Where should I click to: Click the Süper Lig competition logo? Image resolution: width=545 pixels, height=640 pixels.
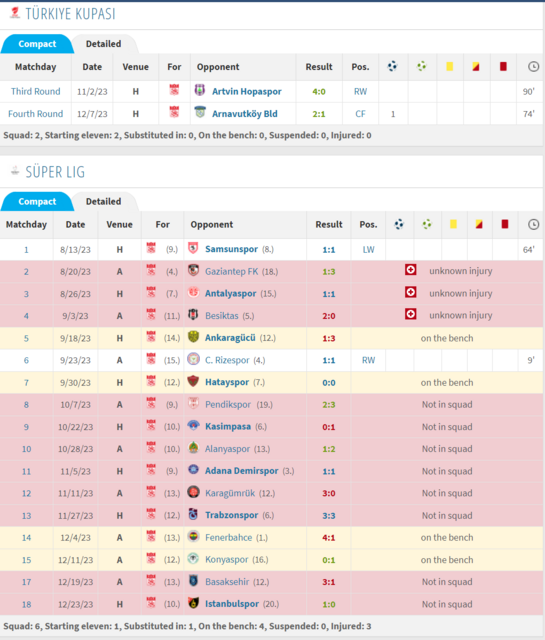point(15,171)
